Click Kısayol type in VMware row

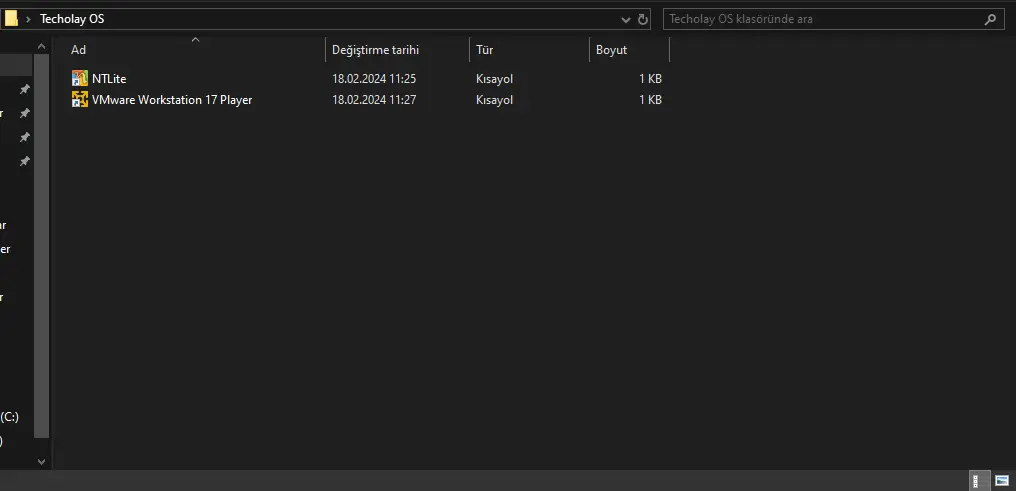click(x=494, y=100)
